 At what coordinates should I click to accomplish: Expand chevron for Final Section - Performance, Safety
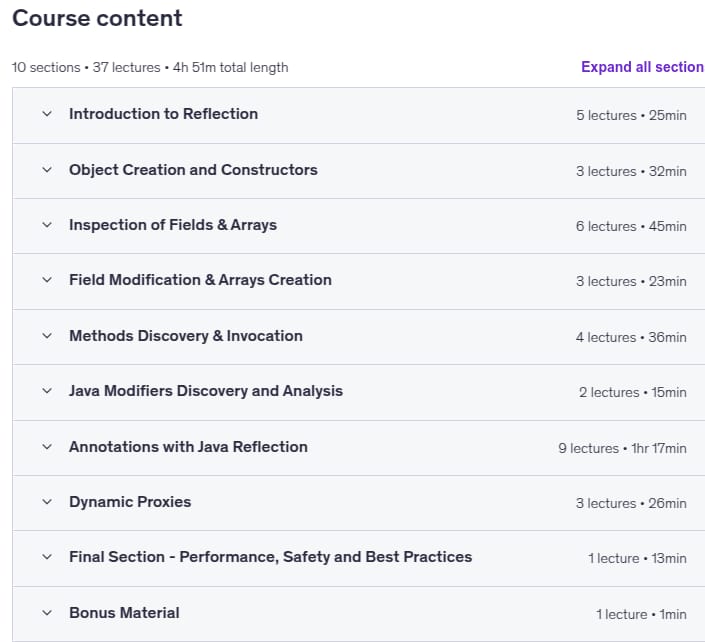point(47,557)
